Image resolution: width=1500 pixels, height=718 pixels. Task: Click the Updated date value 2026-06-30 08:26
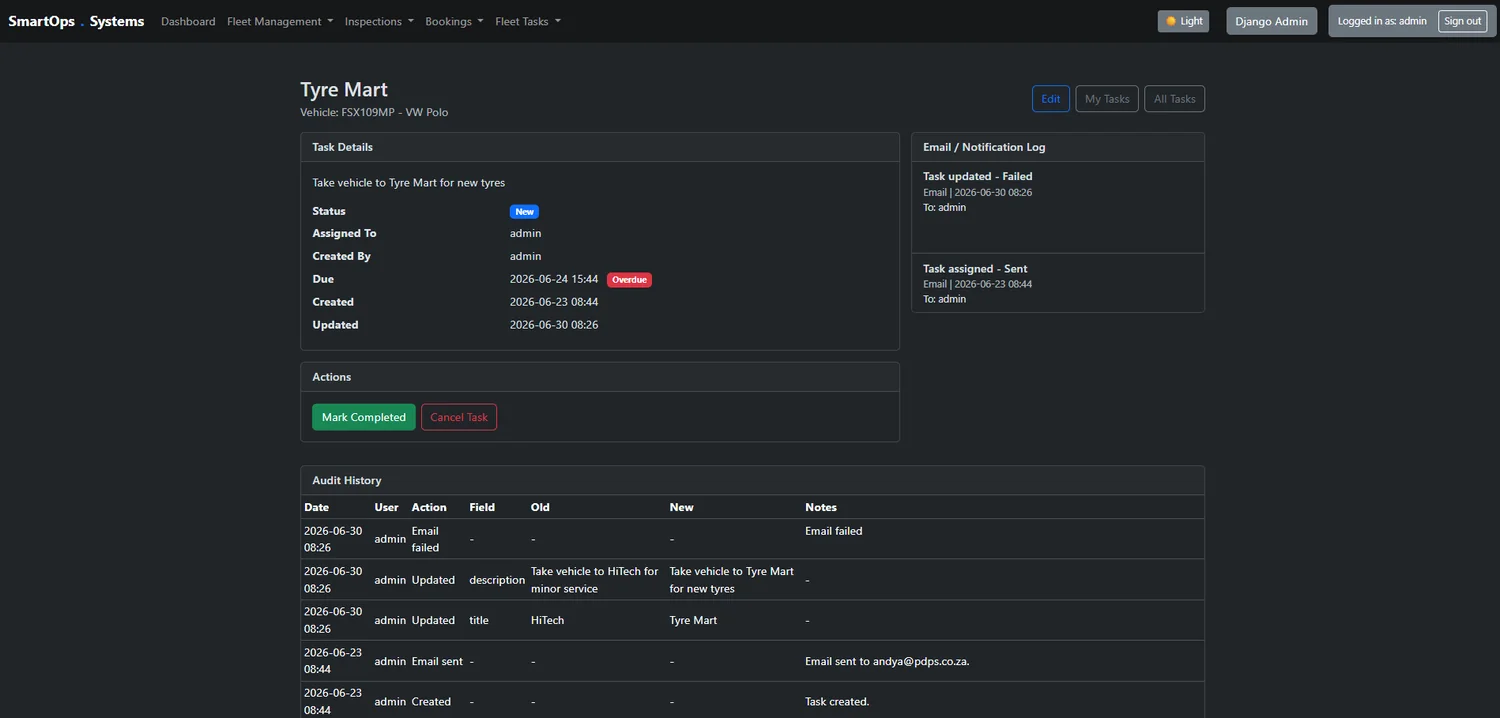554,325
